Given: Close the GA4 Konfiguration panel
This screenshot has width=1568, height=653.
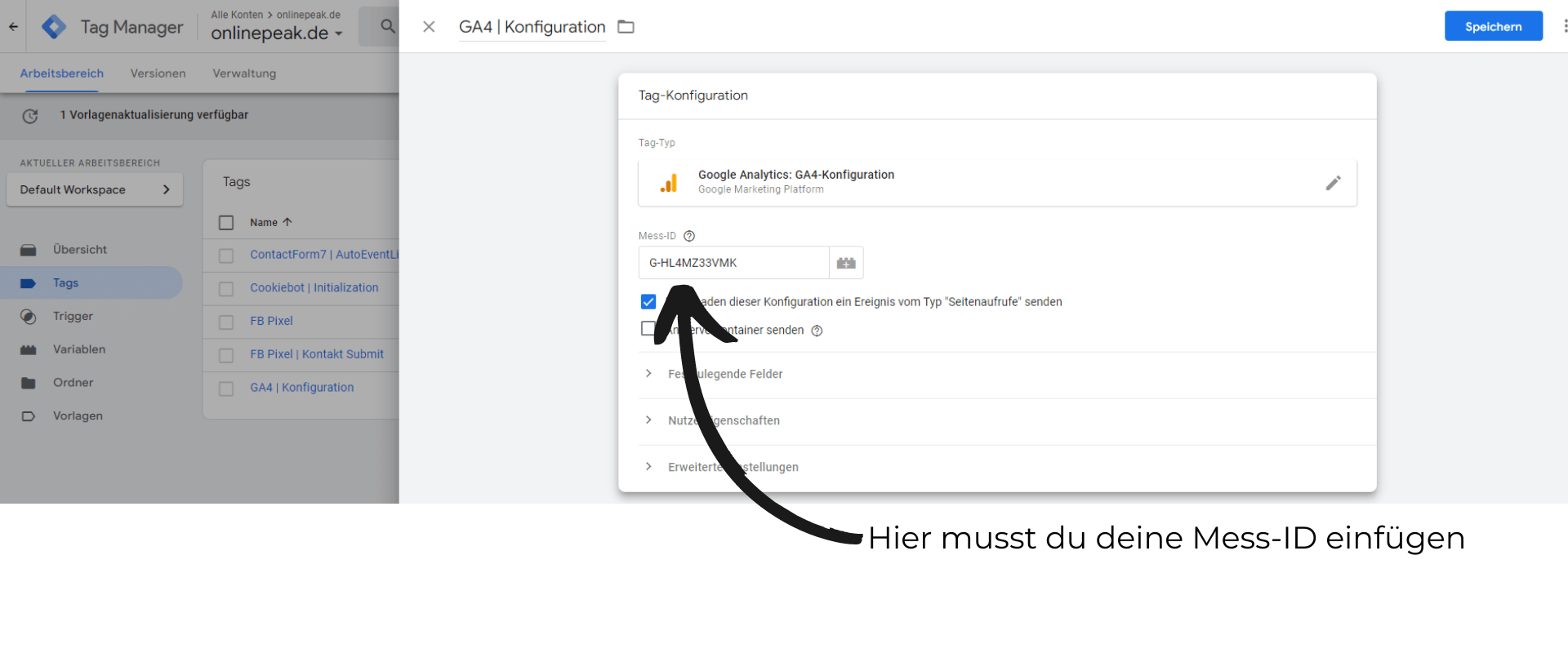Looking at the screenshot, I should 429,27.
